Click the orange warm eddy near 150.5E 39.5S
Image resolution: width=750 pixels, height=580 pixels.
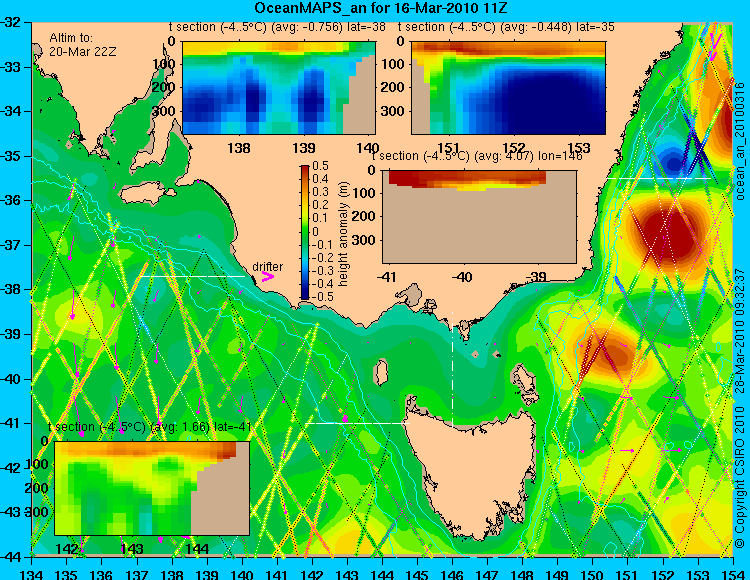(x=615, y=351)
